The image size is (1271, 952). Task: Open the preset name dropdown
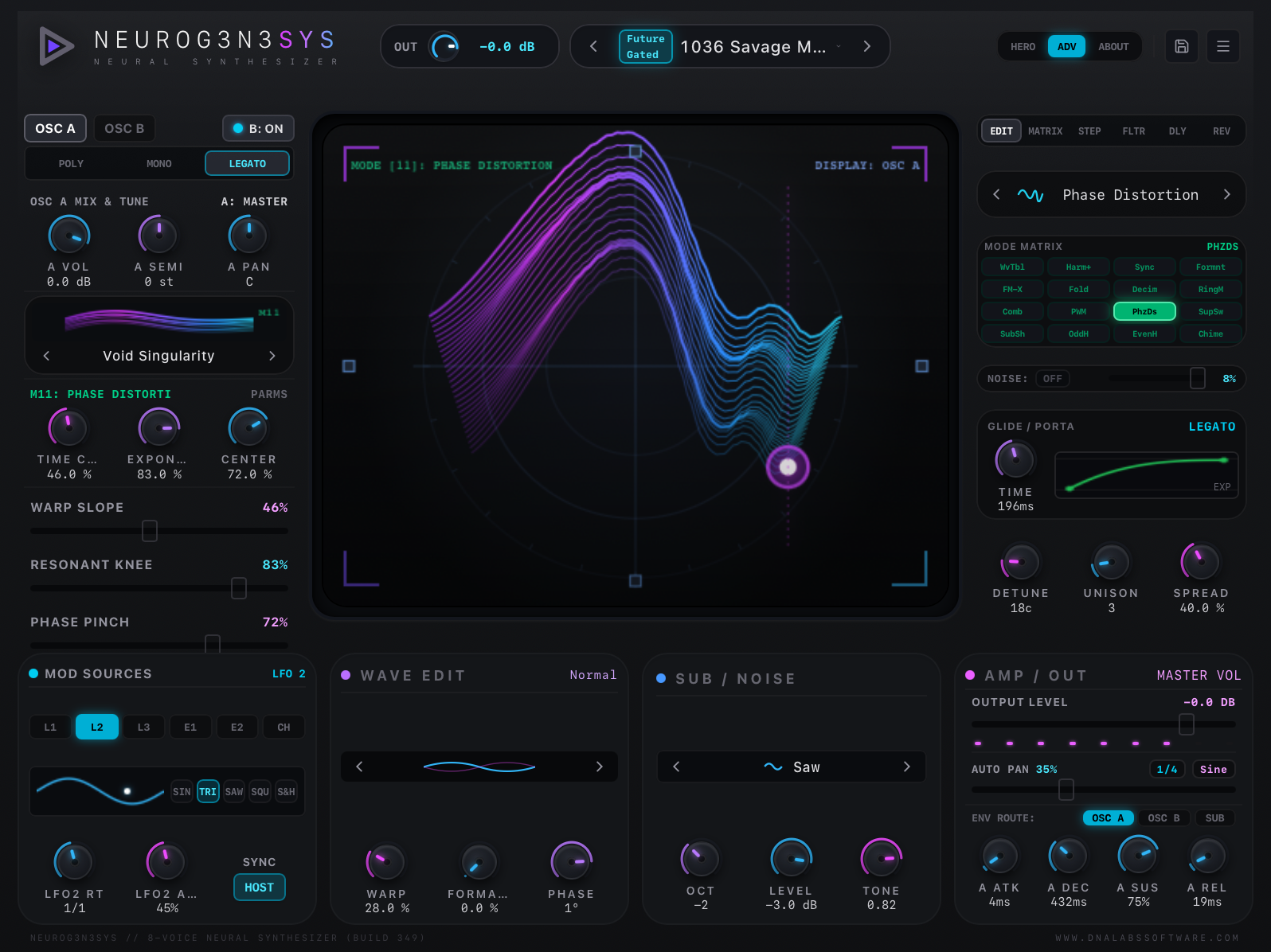761,47
